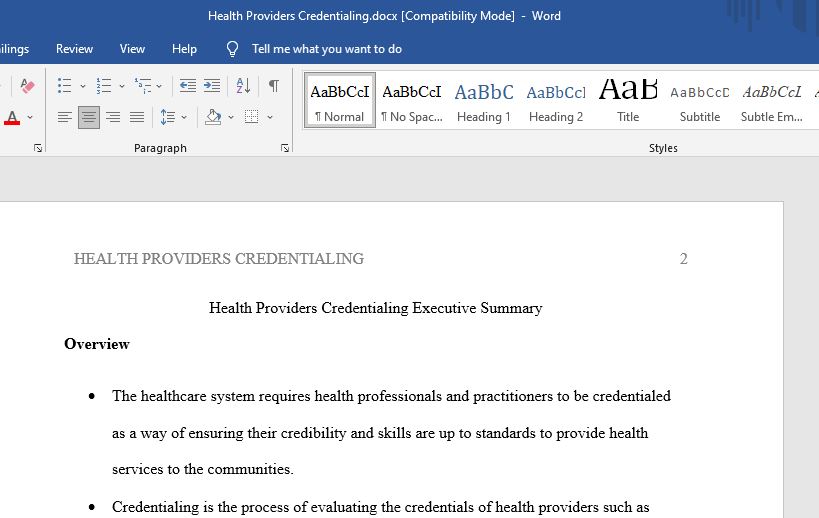Click the line beginning 'as a way of ensuring'
This screenshot has height=518, width=819.
click(380, 433)
